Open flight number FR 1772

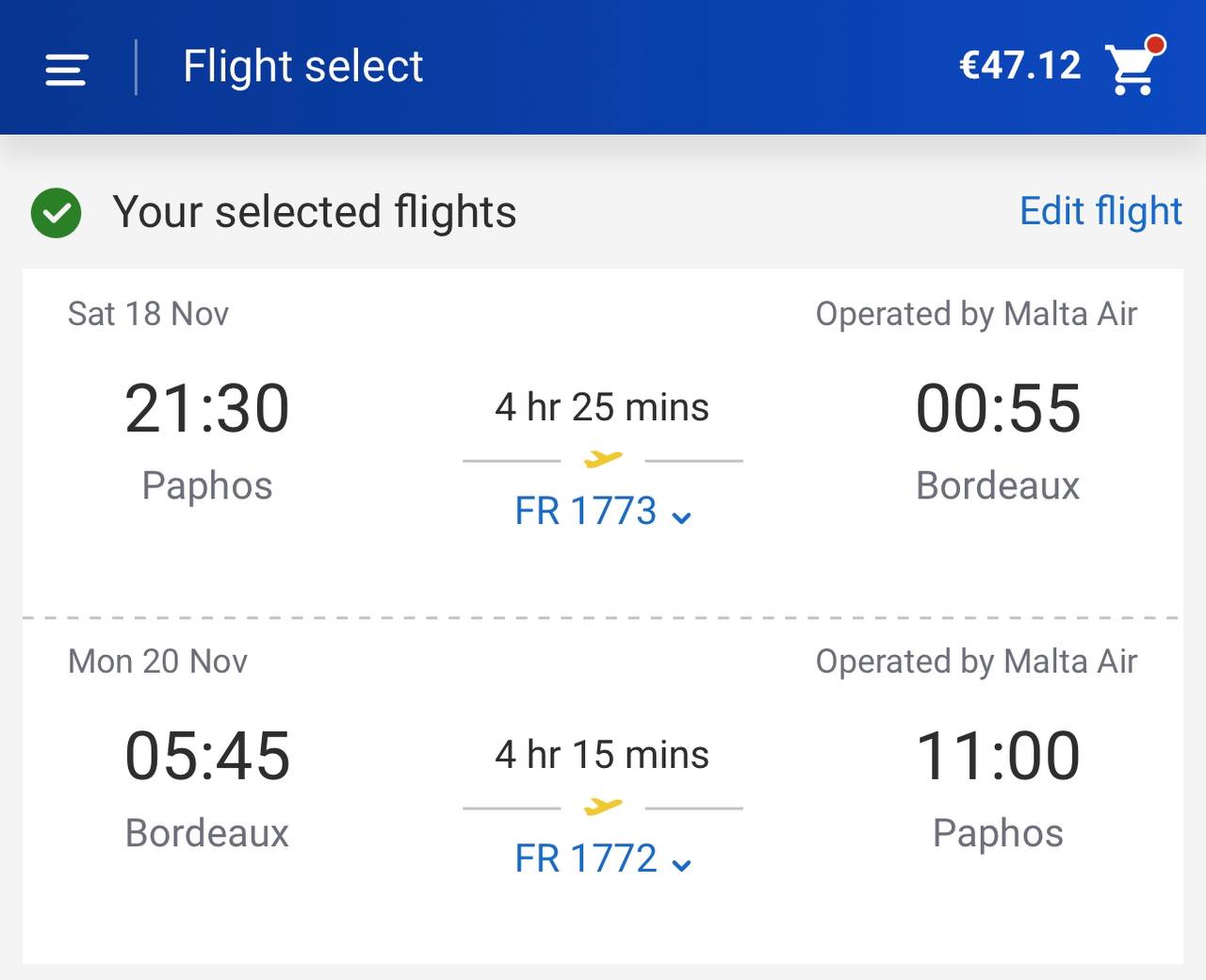click(585, 859)
